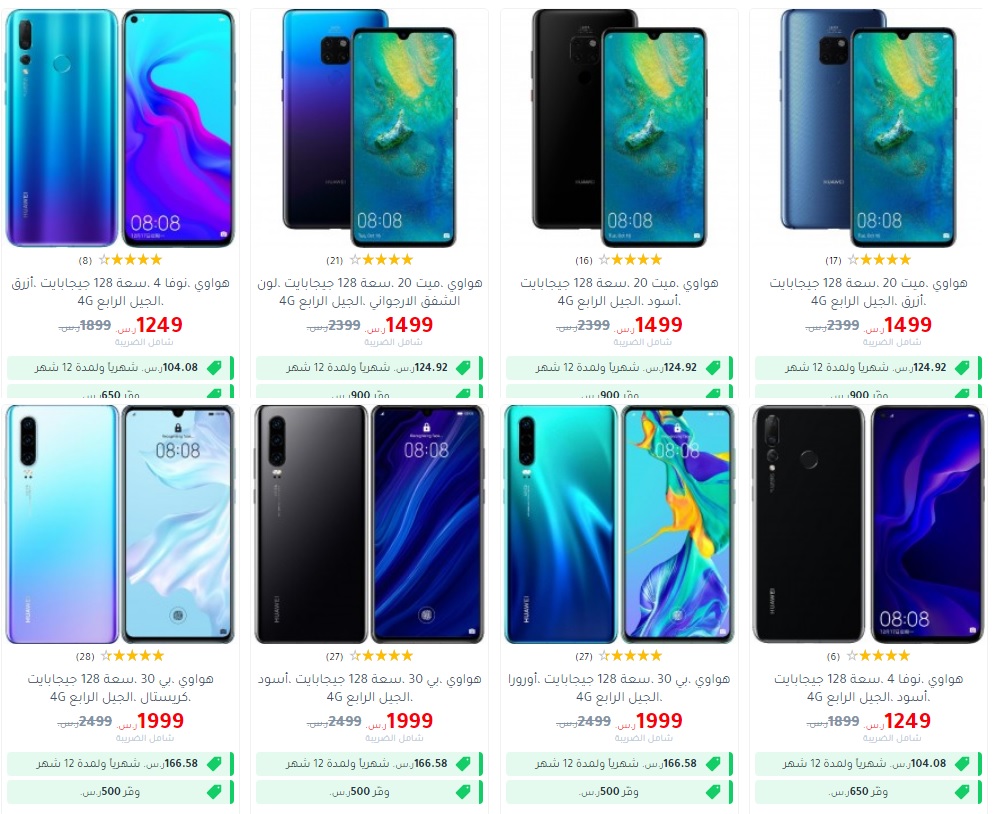Image resolution: width=994 pixels, height=814 pixels.
Task: Open the blue Huawei Nova 4 product image
Action: point(120,128)
